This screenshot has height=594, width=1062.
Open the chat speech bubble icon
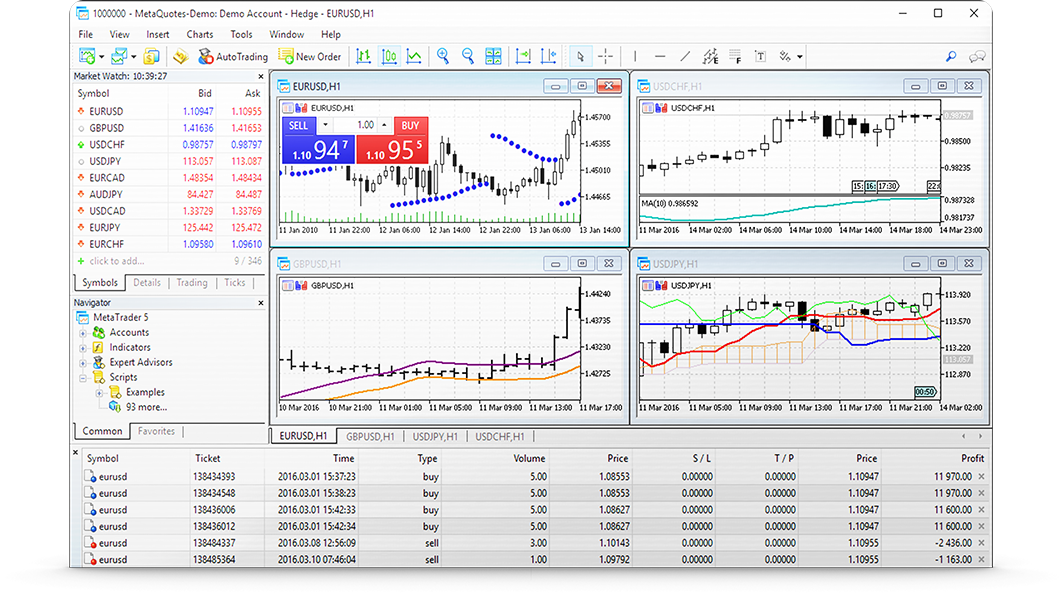[x=977, y=57]
